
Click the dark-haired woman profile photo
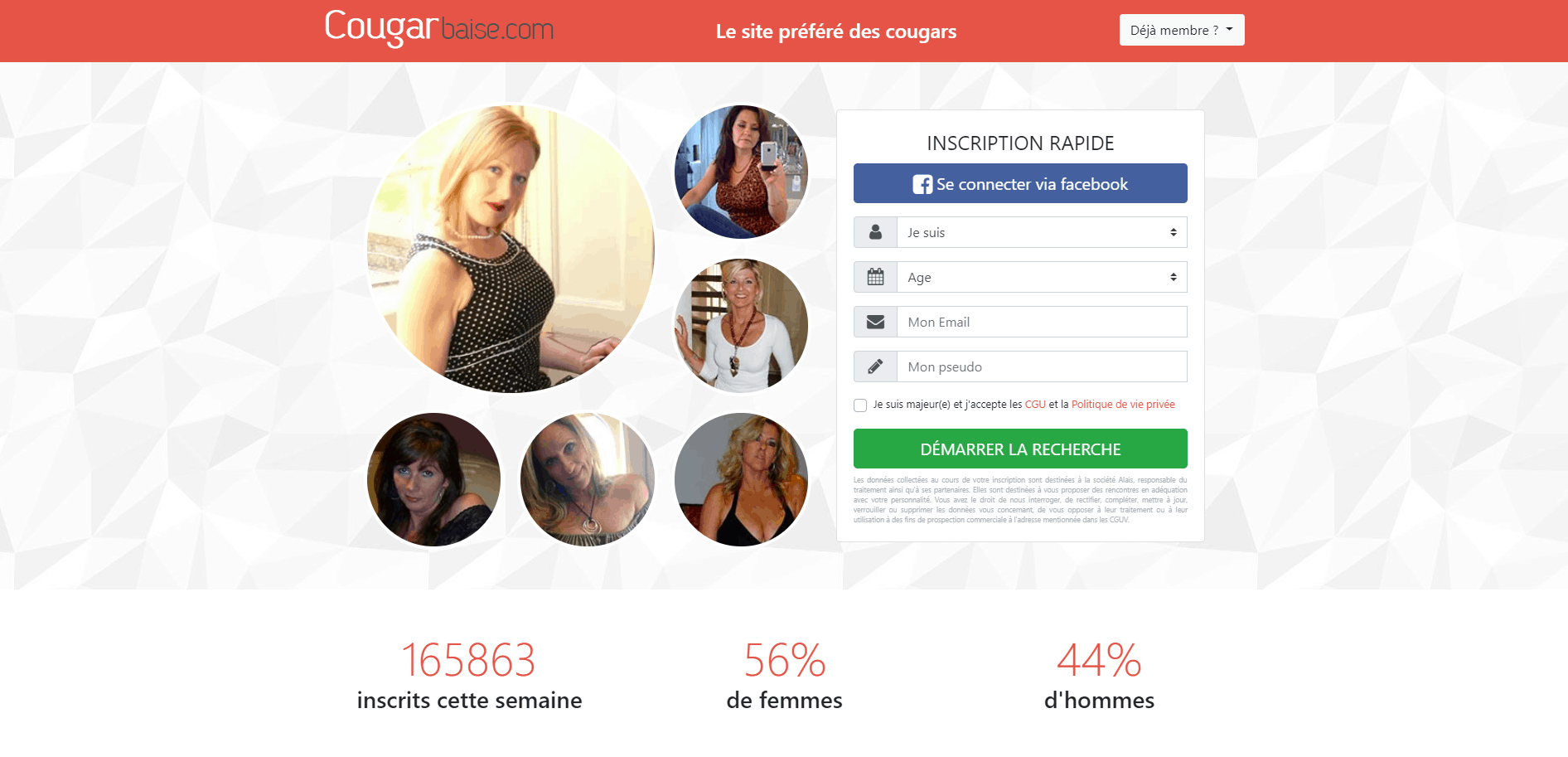(x=433, y=480)
